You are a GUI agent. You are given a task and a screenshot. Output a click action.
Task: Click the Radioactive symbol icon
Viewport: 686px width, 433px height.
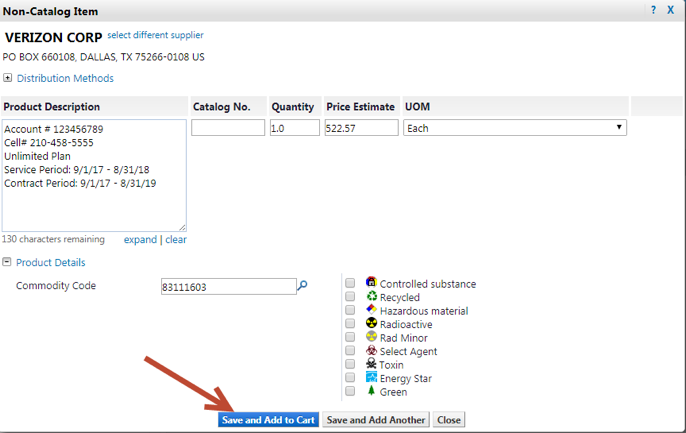click(371, 323)
